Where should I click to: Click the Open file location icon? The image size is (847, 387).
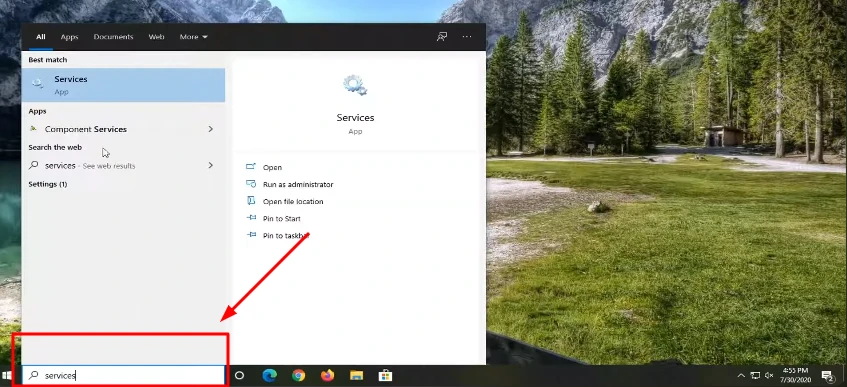(251, 201)
